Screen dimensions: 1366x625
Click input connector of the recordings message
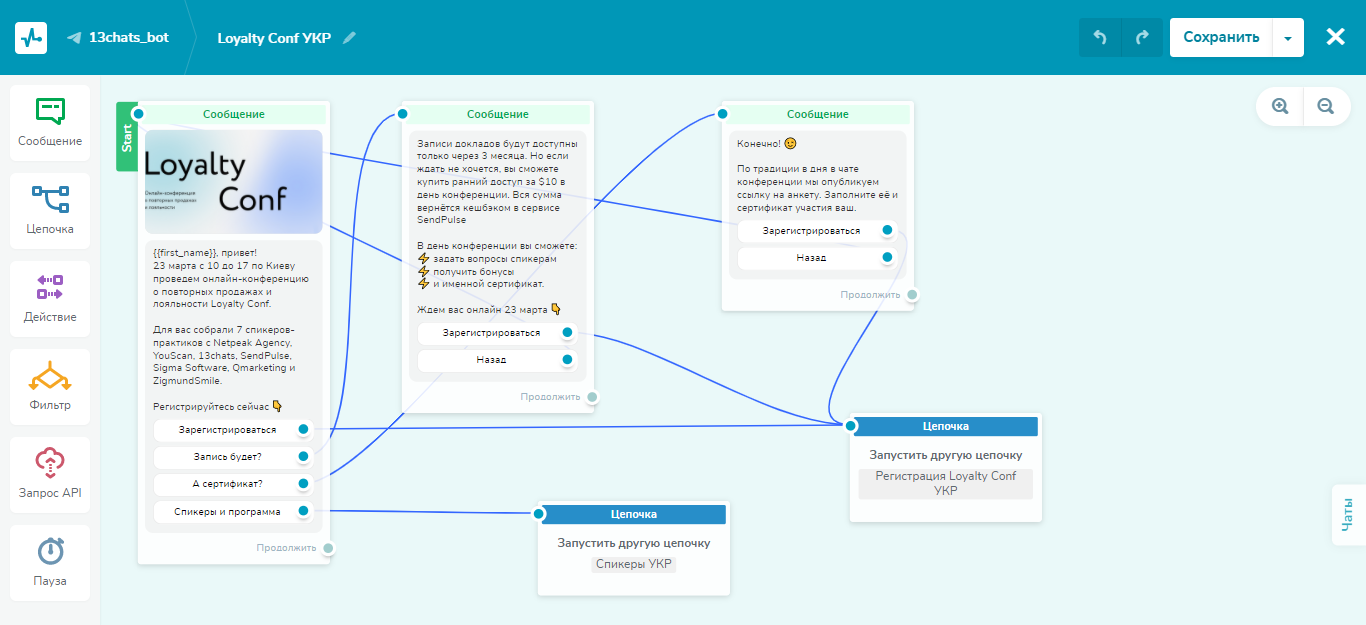[x=403, y=114]
